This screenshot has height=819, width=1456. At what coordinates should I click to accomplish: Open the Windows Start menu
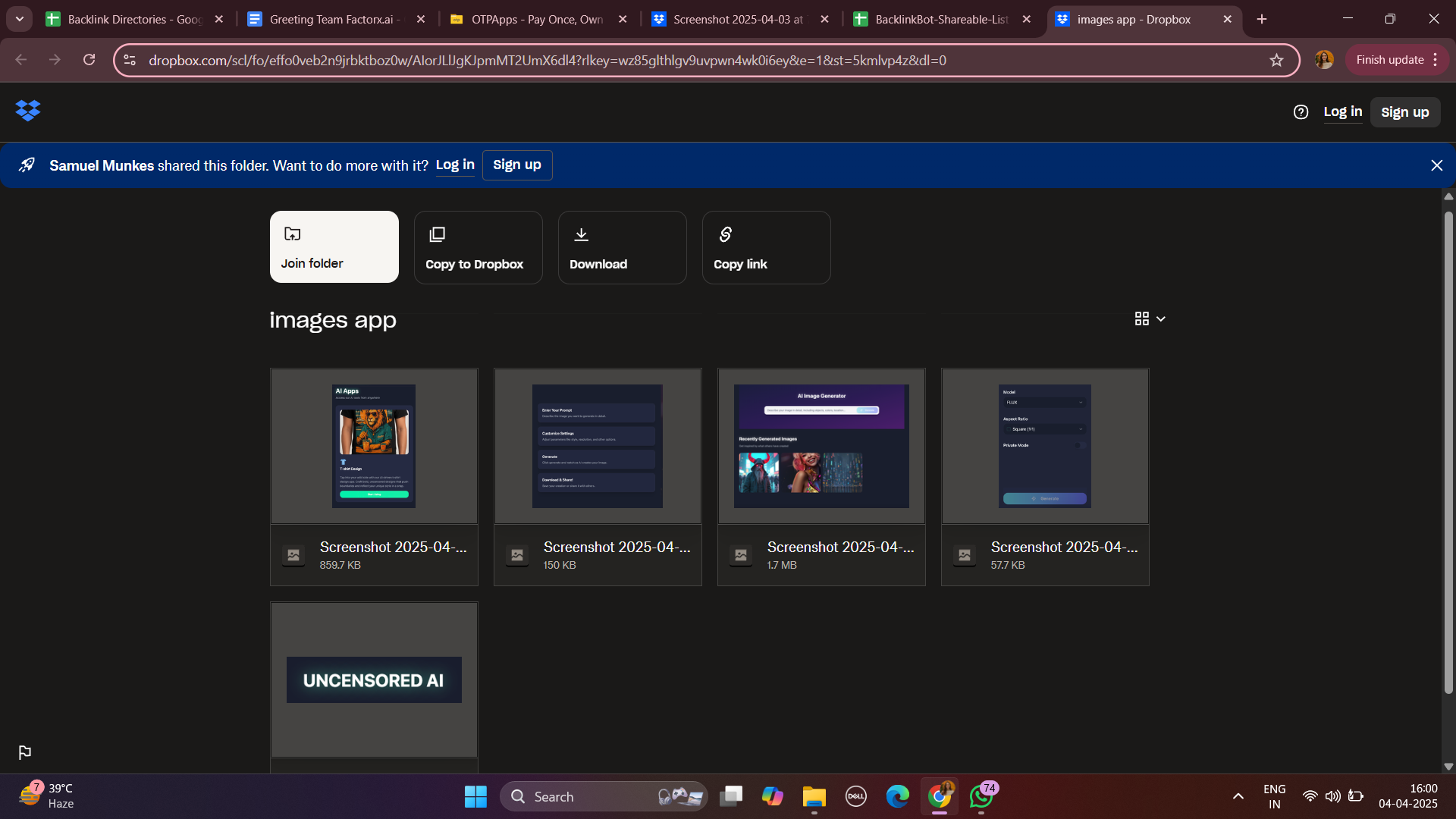click(475, 796)
